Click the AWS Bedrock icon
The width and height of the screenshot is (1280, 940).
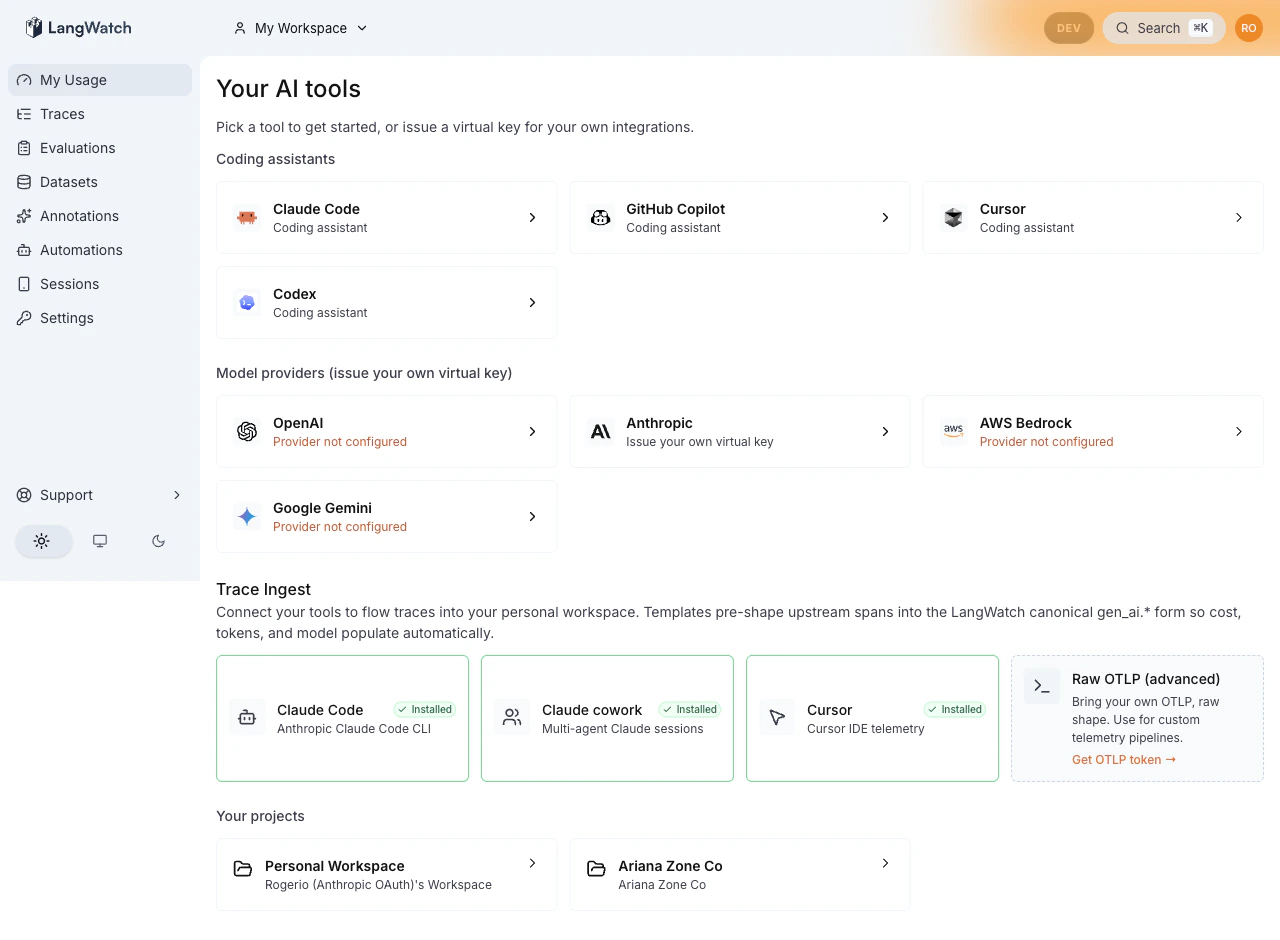coord(953,431)
